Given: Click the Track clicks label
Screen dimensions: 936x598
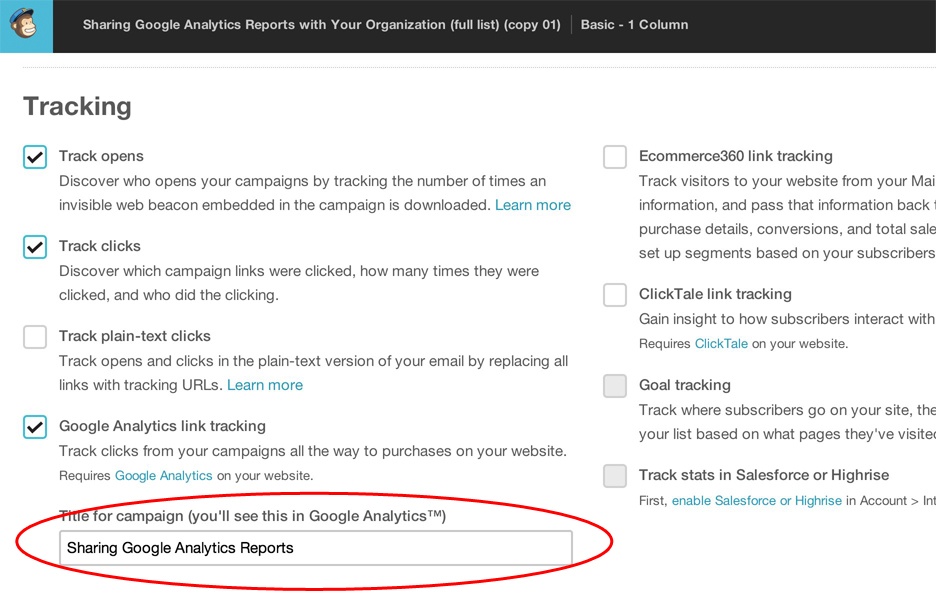Looking at the screenshot, I should point(100,246).
